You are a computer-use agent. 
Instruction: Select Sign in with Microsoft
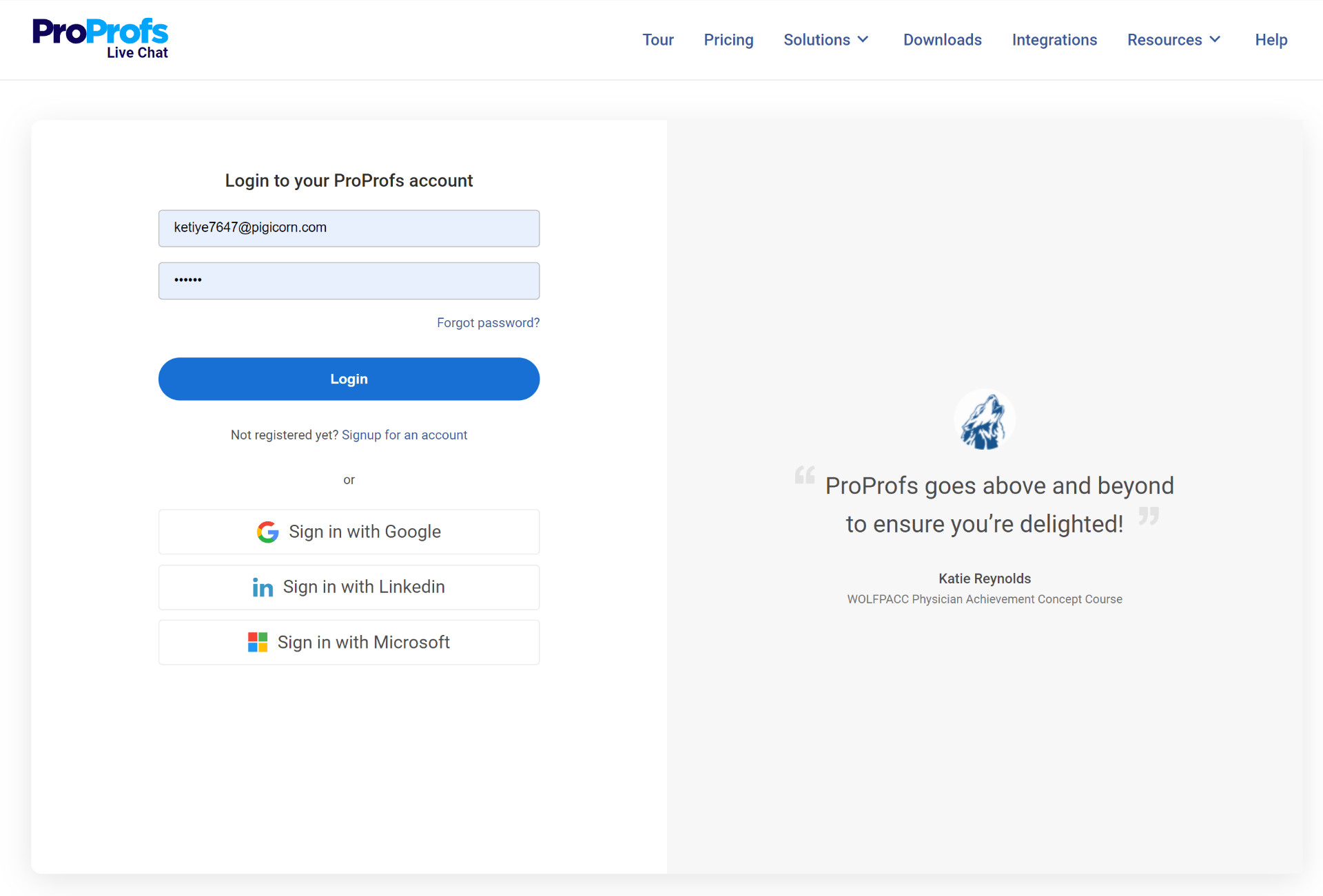pyautogui.click(x=349, y=643)
